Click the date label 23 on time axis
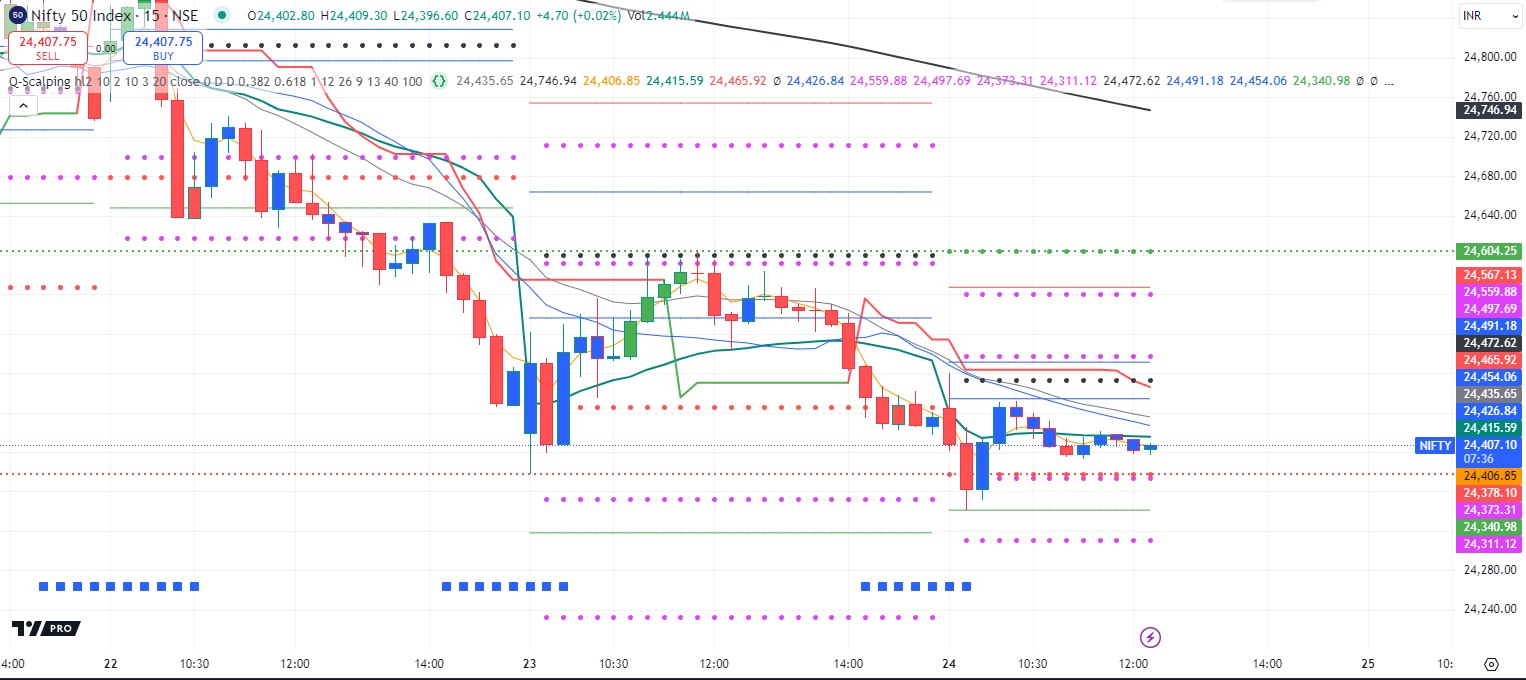 click(529, 664)
